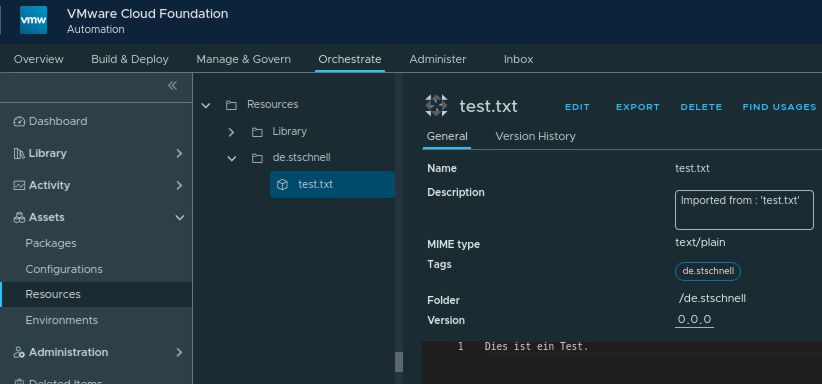Click the root Resources folder icon
The image size is (822, 384).
[x=231, y=105]
